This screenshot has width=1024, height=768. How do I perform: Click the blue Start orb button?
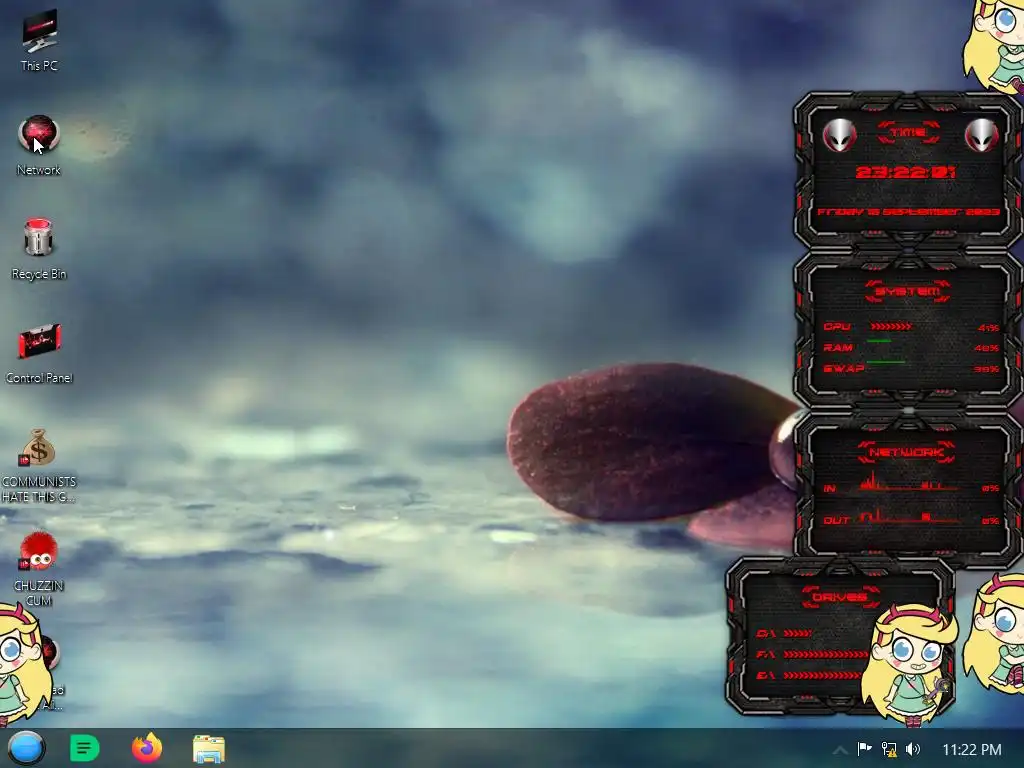click(26, 748)
